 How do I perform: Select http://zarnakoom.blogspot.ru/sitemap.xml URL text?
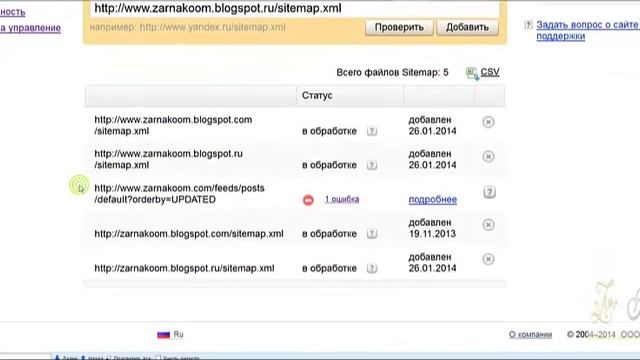pos(184,268)
